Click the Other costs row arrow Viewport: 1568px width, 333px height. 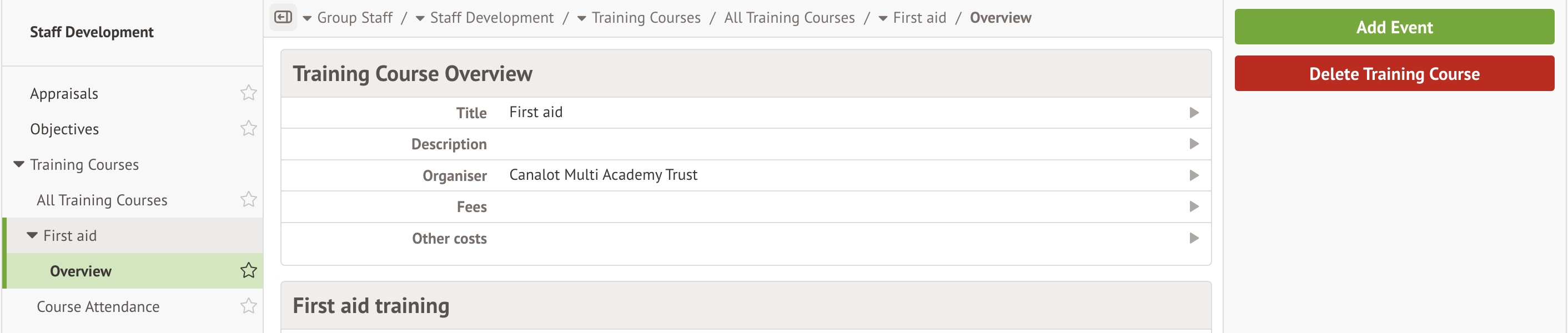[1194, 239]
